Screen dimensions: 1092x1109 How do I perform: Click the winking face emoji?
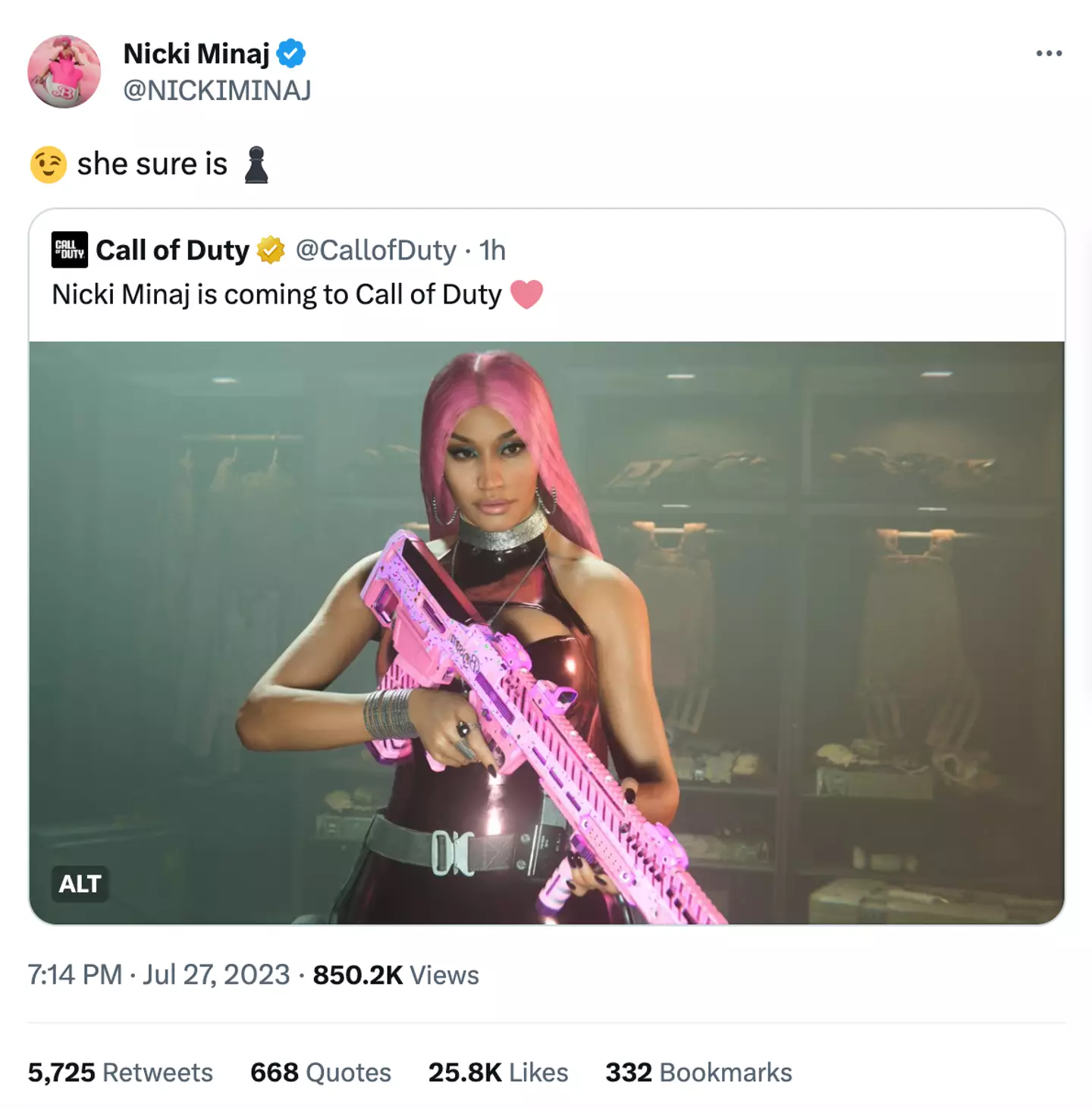(49, 164)
